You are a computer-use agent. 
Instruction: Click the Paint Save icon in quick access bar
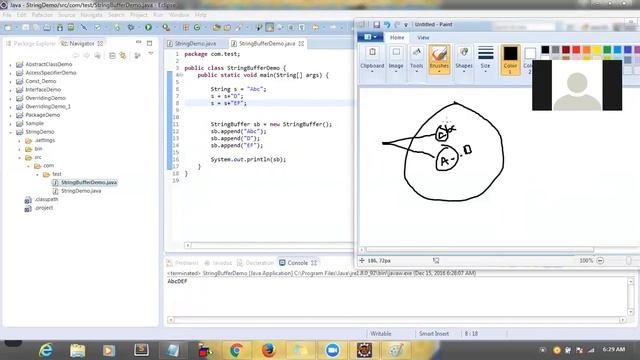(x=377, y=24)
